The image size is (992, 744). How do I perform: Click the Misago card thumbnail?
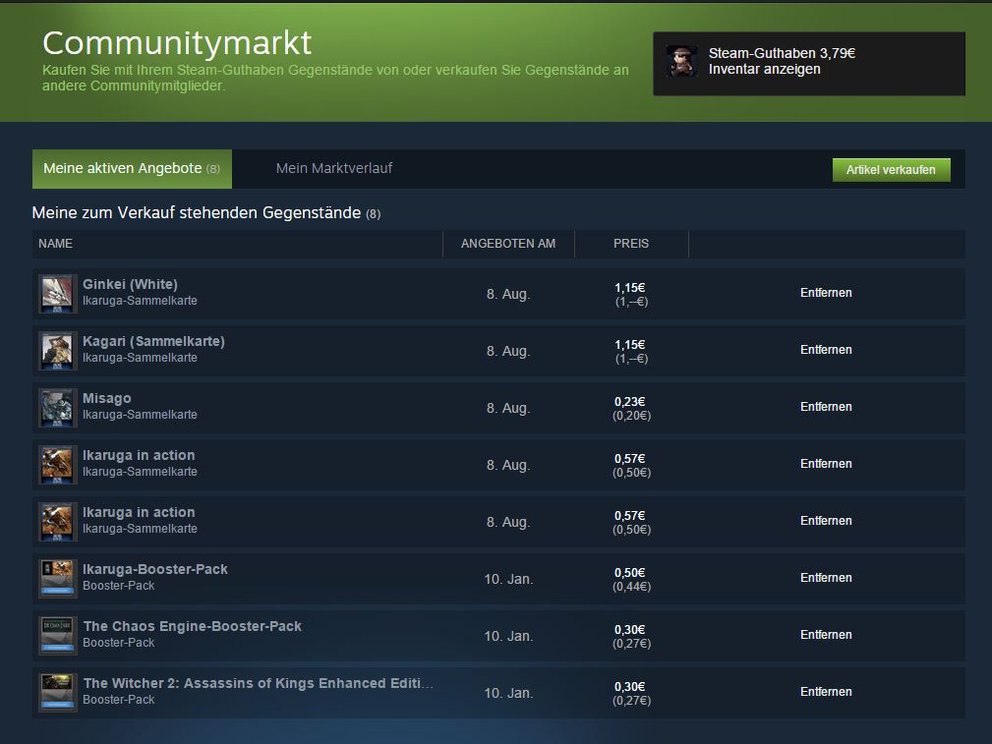tap(57, 407)
